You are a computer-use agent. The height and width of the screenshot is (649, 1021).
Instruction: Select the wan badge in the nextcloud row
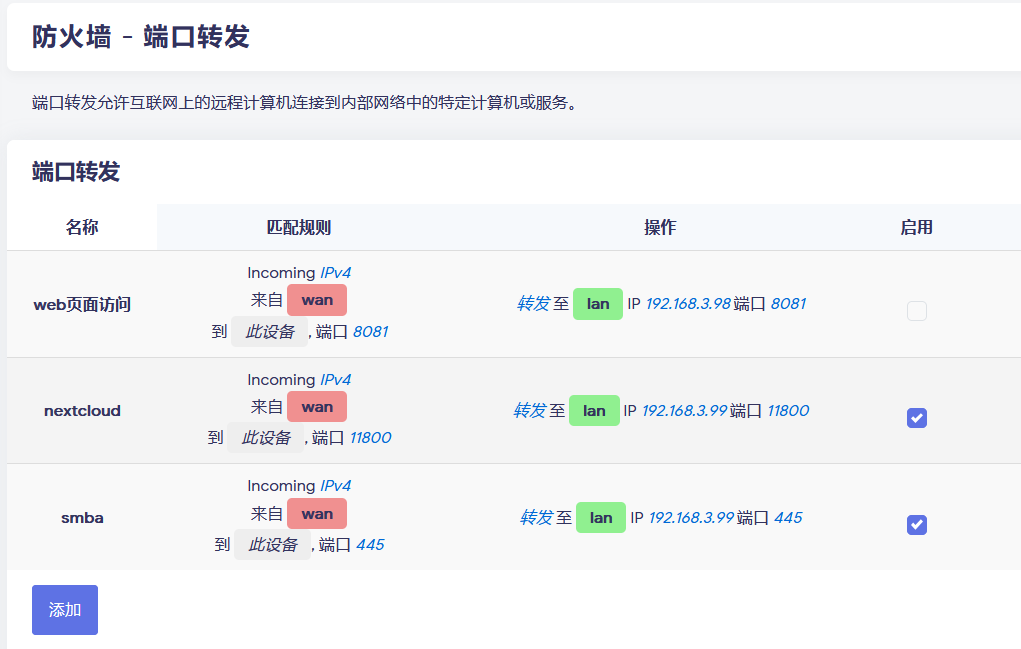(317, 407)
